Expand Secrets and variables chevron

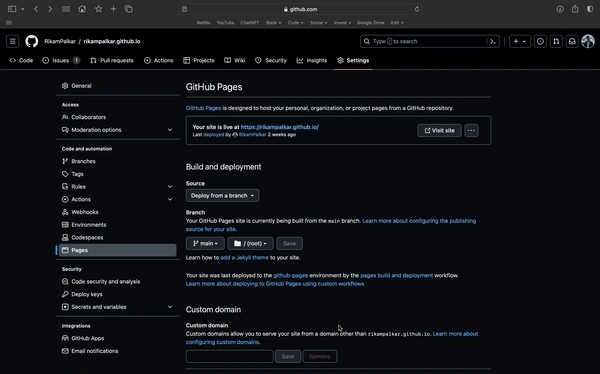tap(170, 307)
